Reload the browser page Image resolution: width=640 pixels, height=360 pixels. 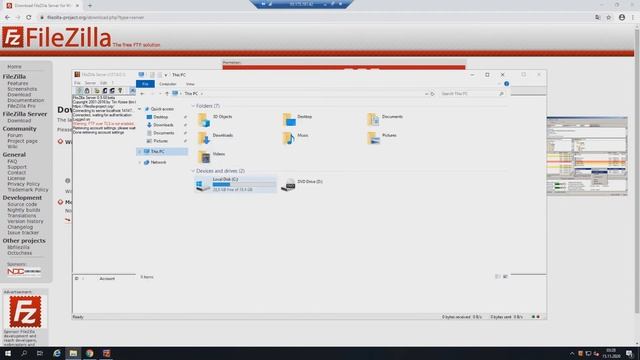click(x=29, y=18)
